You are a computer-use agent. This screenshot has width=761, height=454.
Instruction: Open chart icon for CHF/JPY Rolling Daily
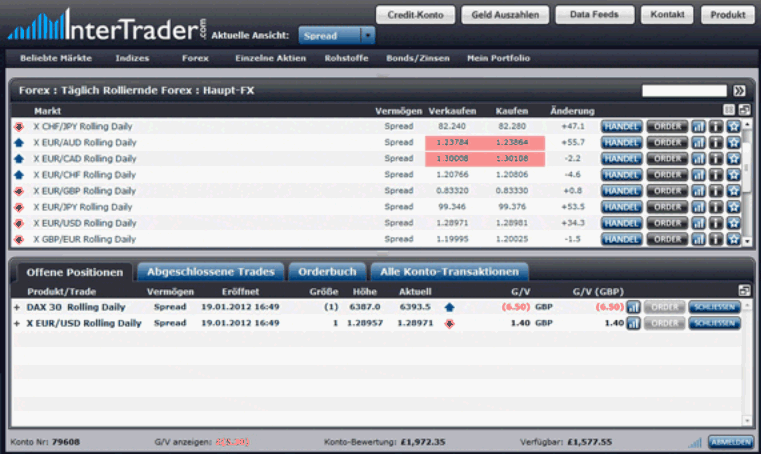(x=698, y=127)
